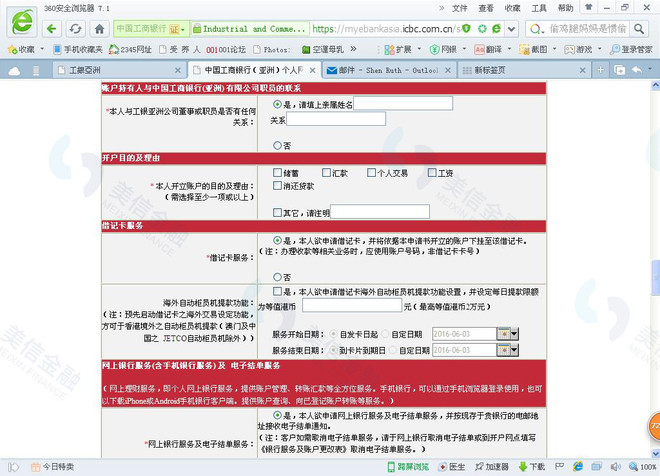The height and width of the screenshot is (476, 660).
Task: Open the 医生 doctor tool icon
Action: pos(452,467)
